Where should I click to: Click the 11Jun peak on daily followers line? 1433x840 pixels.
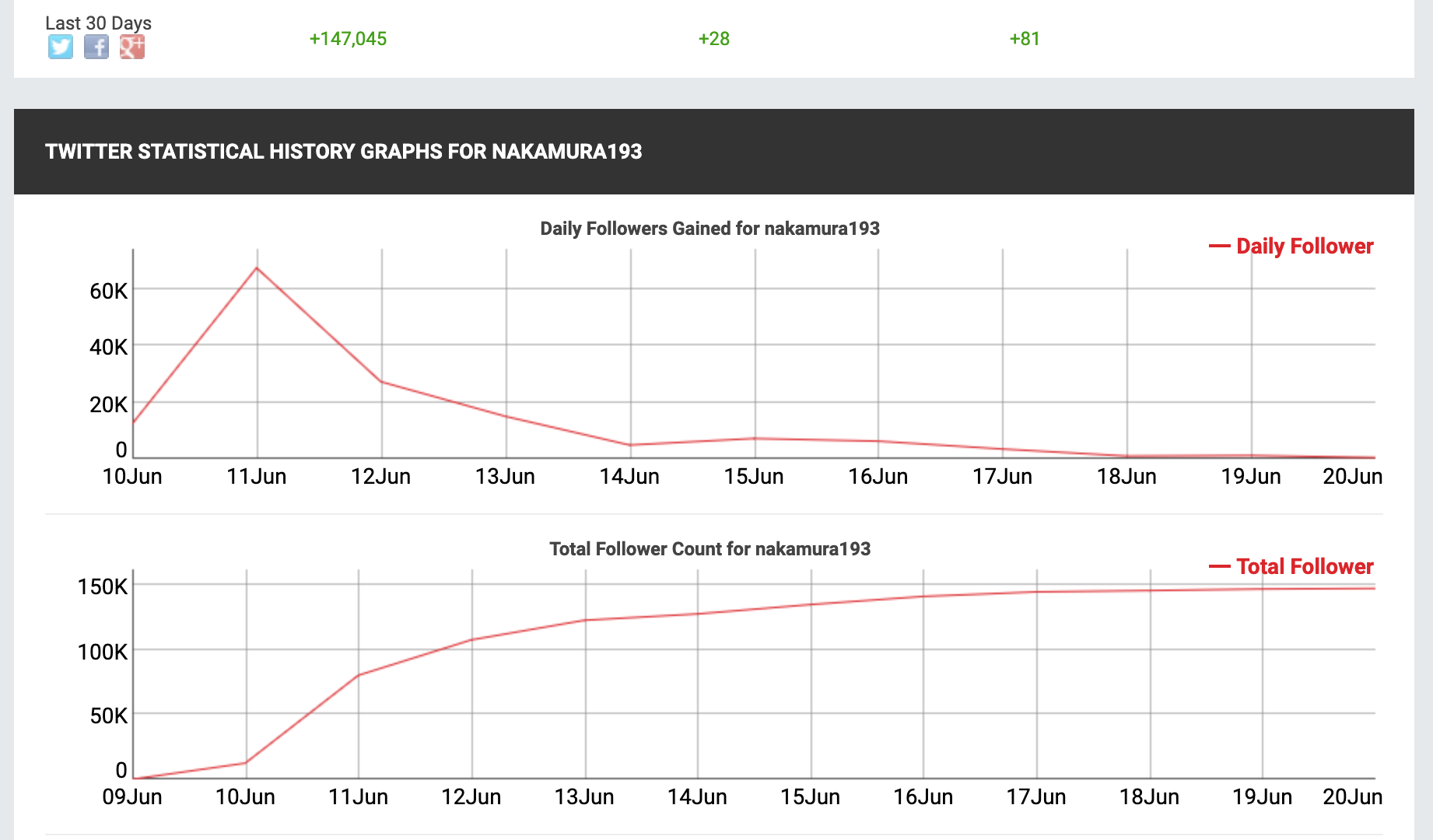[257, 268]
